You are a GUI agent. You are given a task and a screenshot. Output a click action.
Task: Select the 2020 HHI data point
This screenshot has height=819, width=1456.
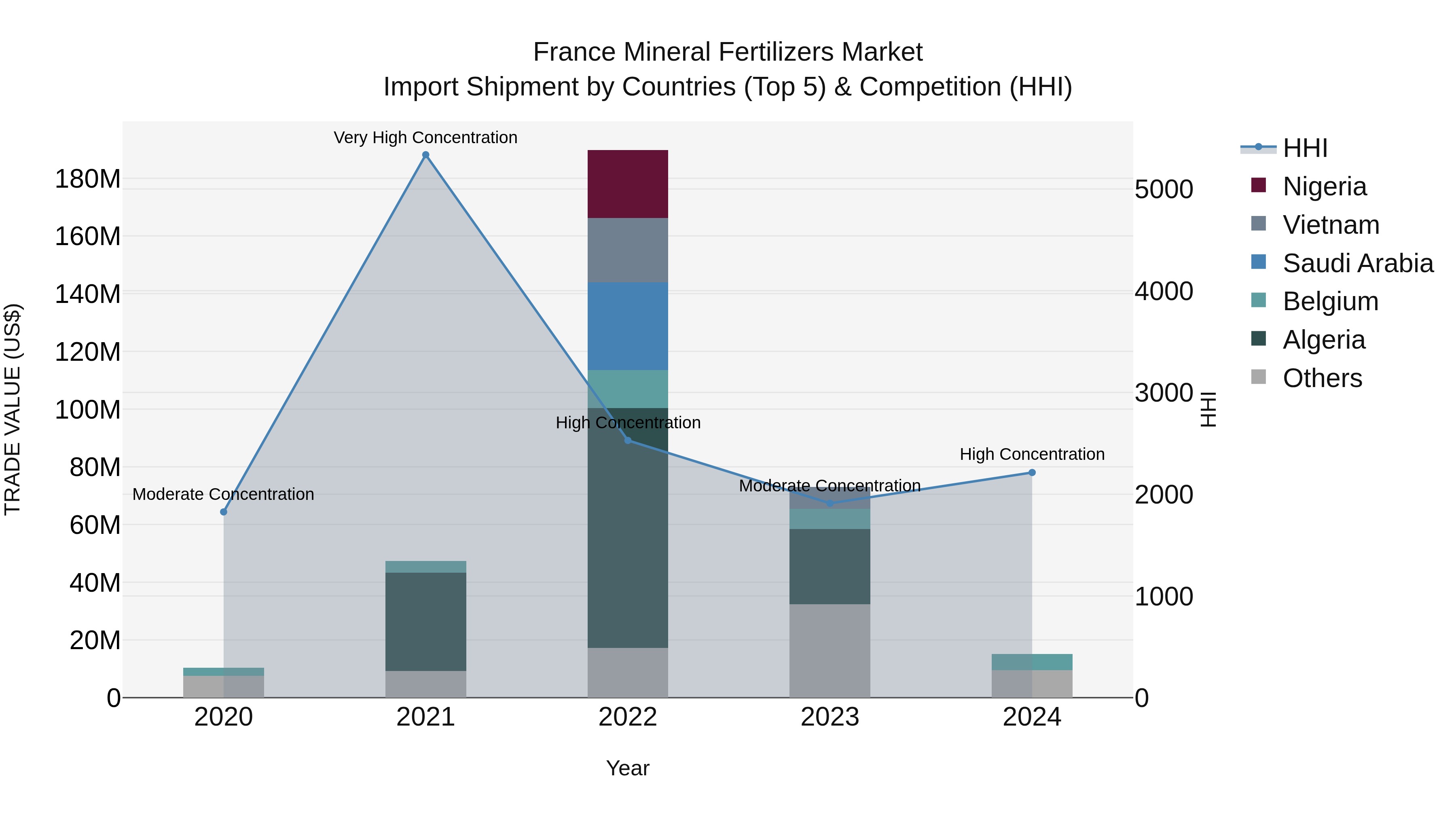[223, 512]
